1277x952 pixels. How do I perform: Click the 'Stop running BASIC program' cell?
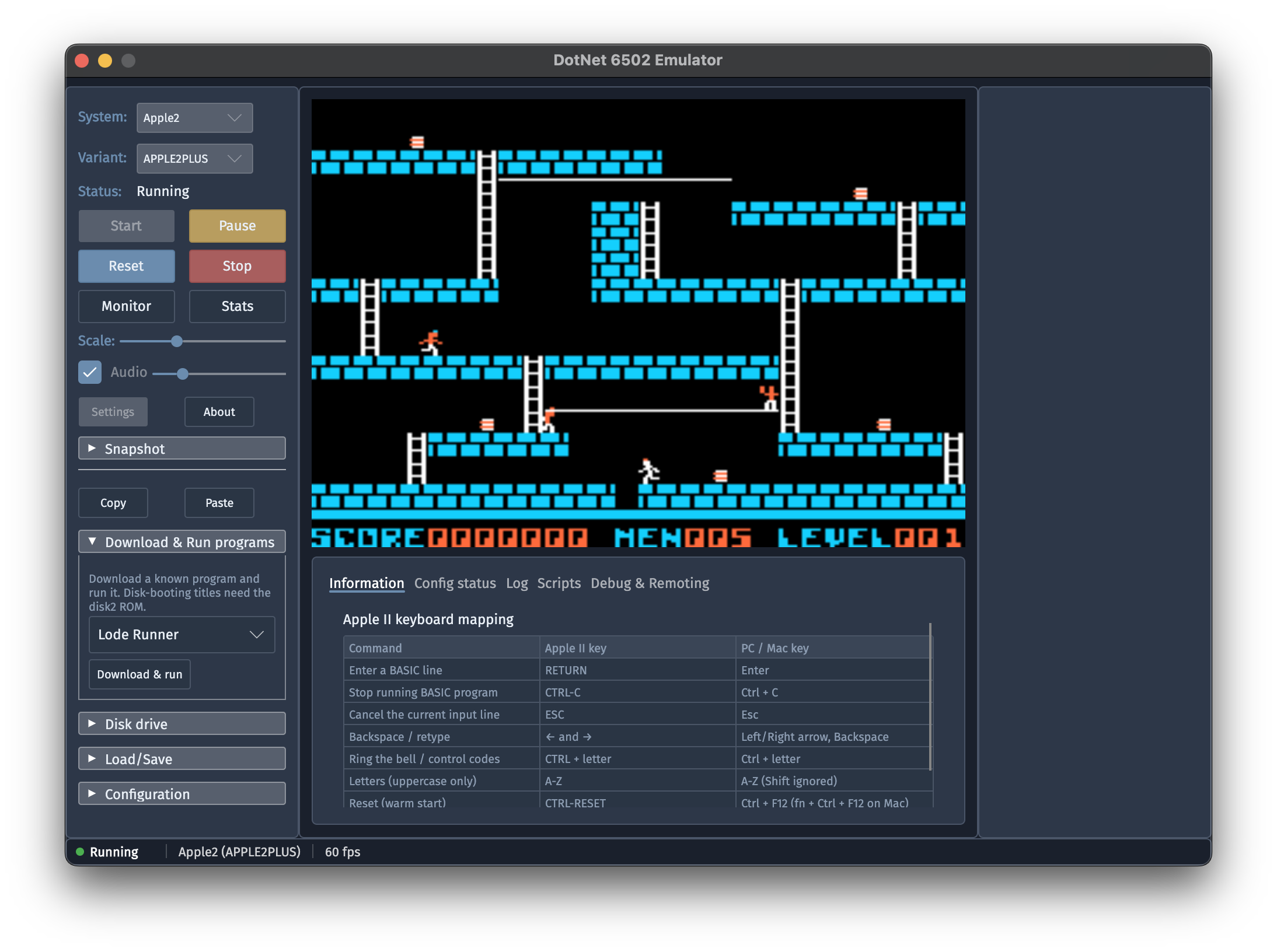442,692
